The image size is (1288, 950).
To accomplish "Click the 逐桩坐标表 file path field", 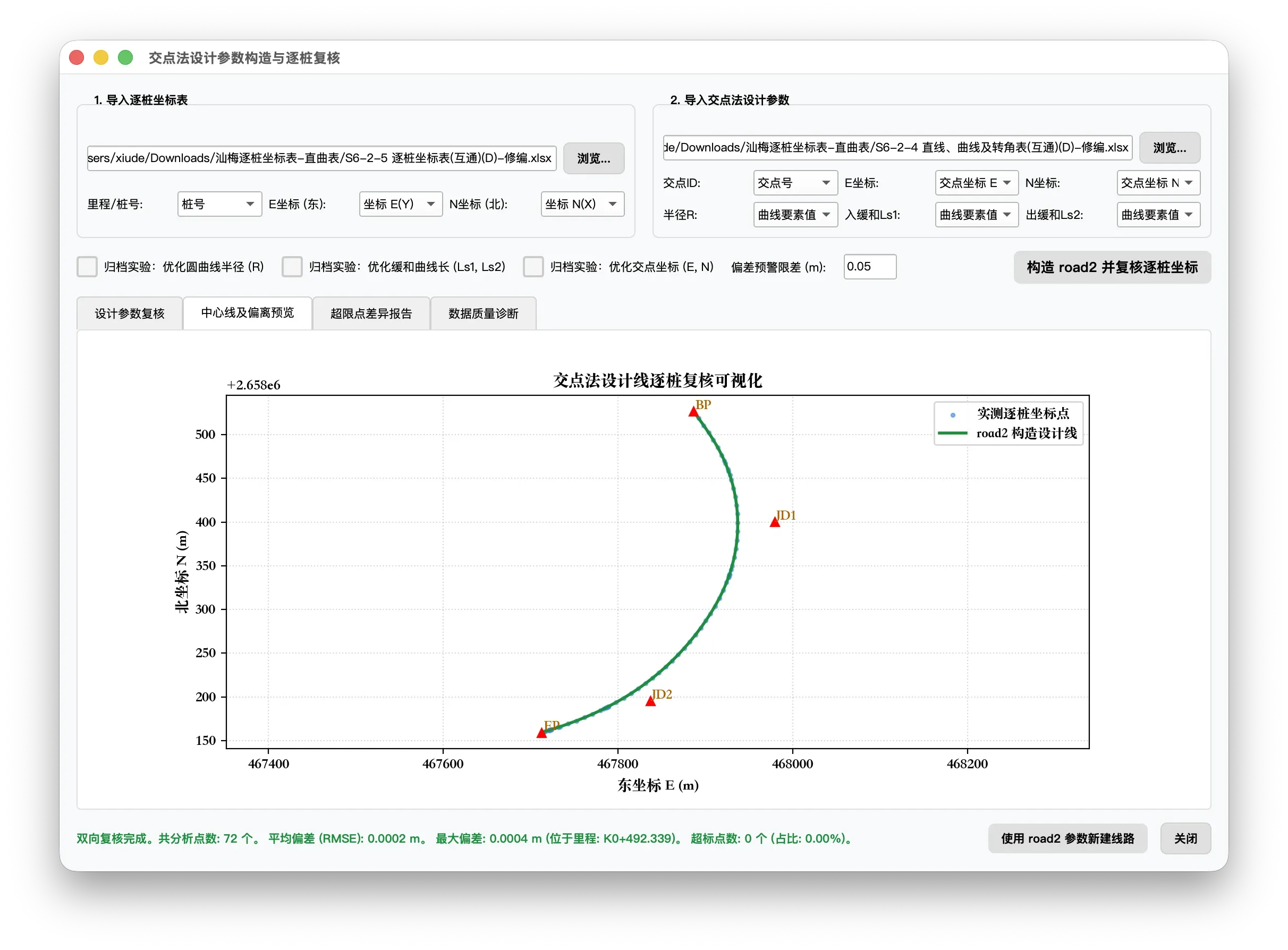I will point(322,158).
